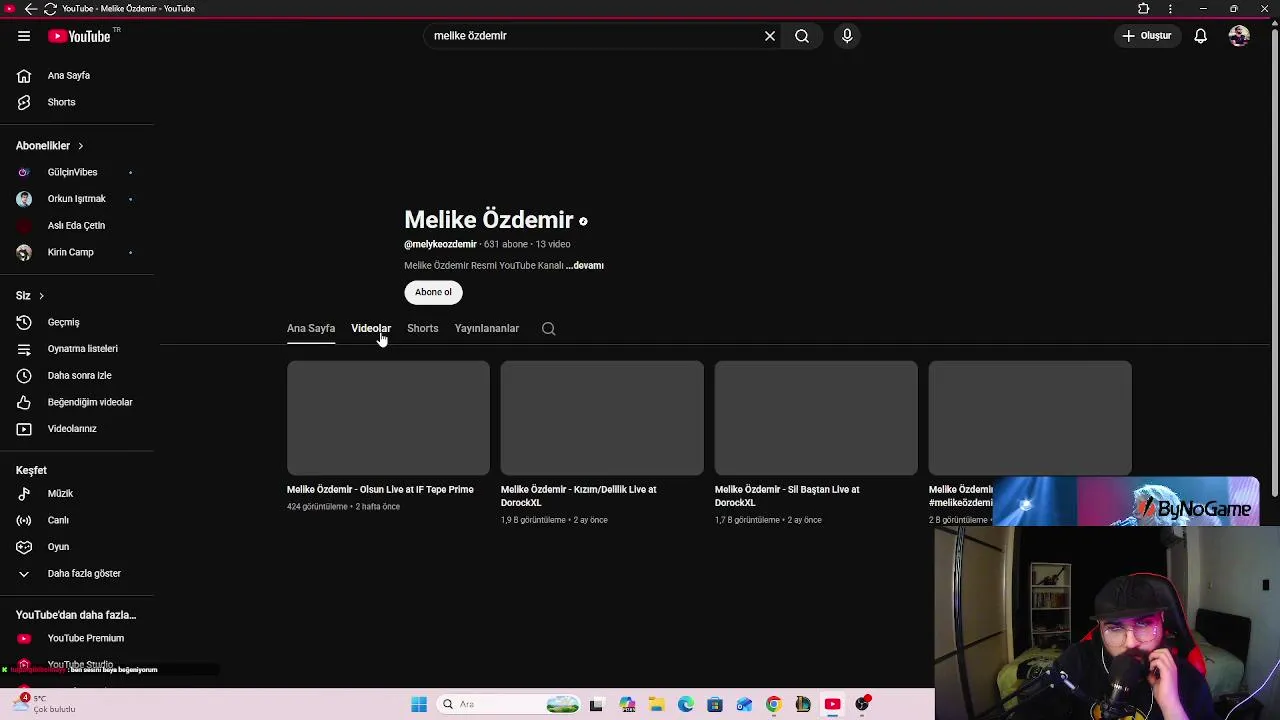
Task: Start voice search with the microphone
Action: pos(847,36)
